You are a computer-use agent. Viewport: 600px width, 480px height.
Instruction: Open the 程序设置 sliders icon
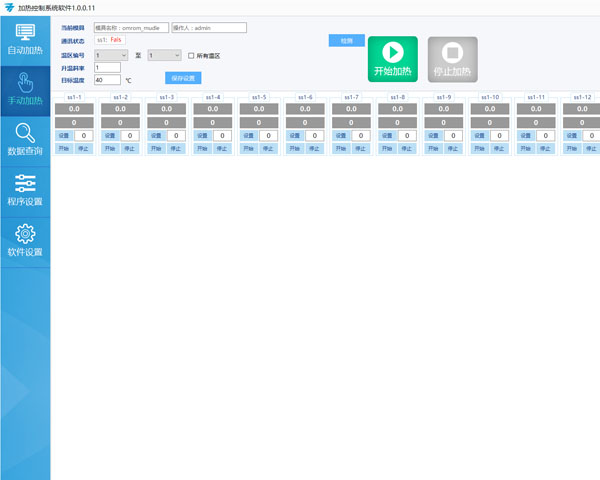click(x=25, y=183)
